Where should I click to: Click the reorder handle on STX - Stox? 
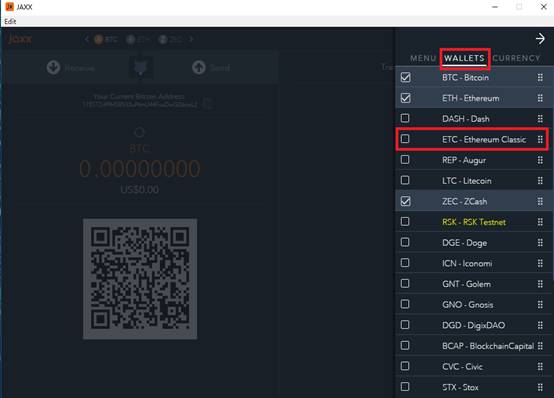540,387
